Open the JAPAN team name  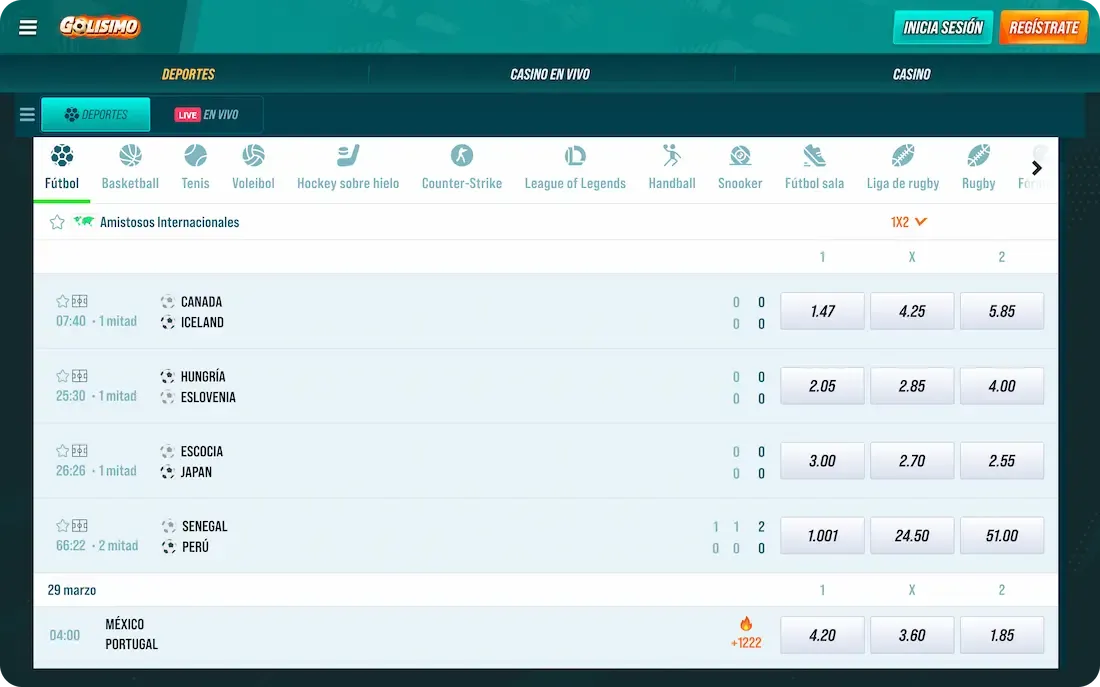click(x=196, y=472)
